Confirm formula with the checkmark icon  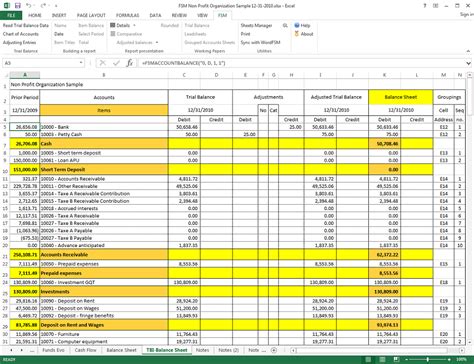(x=116, y=63)
